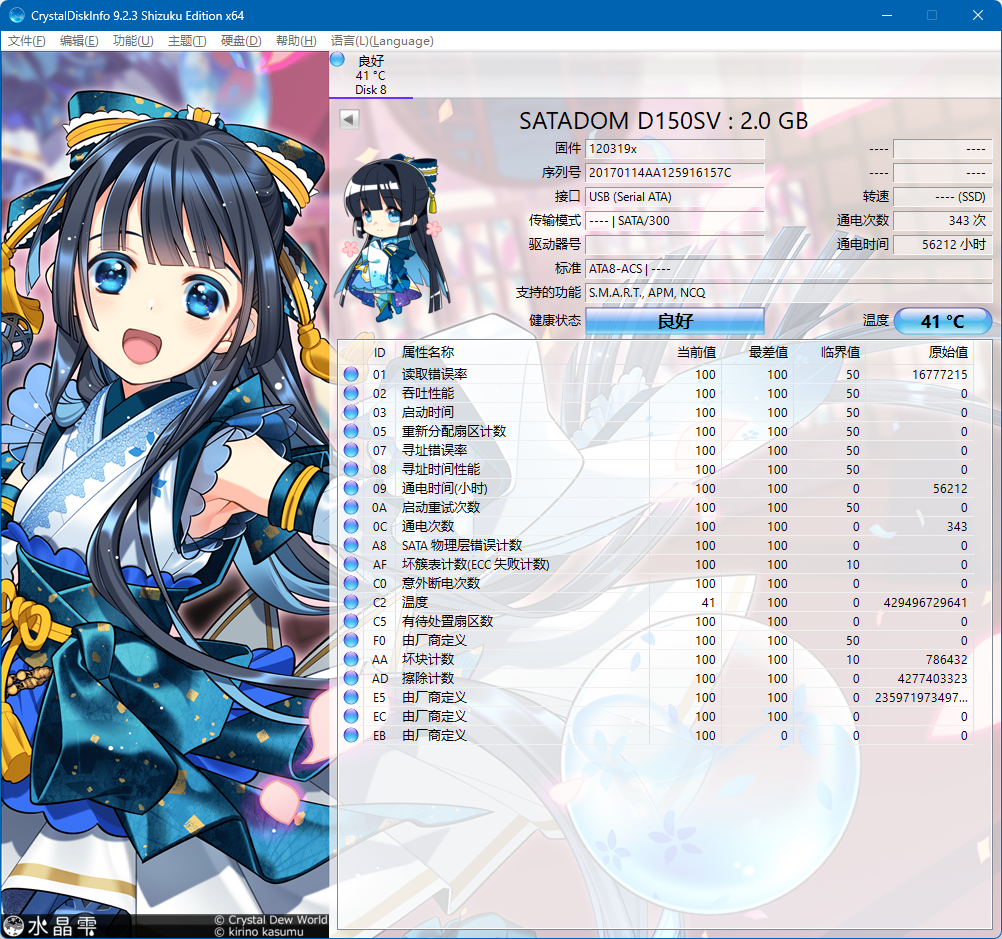Click the status orb of row C5 有待处置扇区数
Viewport: 1002px width, 939px height.
(x=351, y=621)
